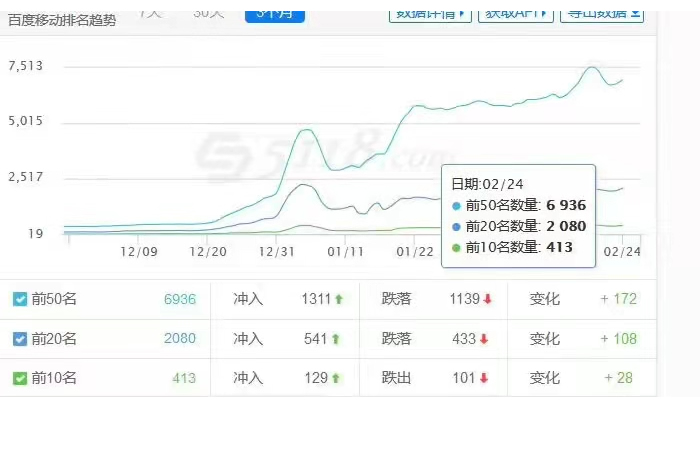This screenshot has height=455, width=700.
Task: Click the 跌落 value 433
Action: point(464,339)
